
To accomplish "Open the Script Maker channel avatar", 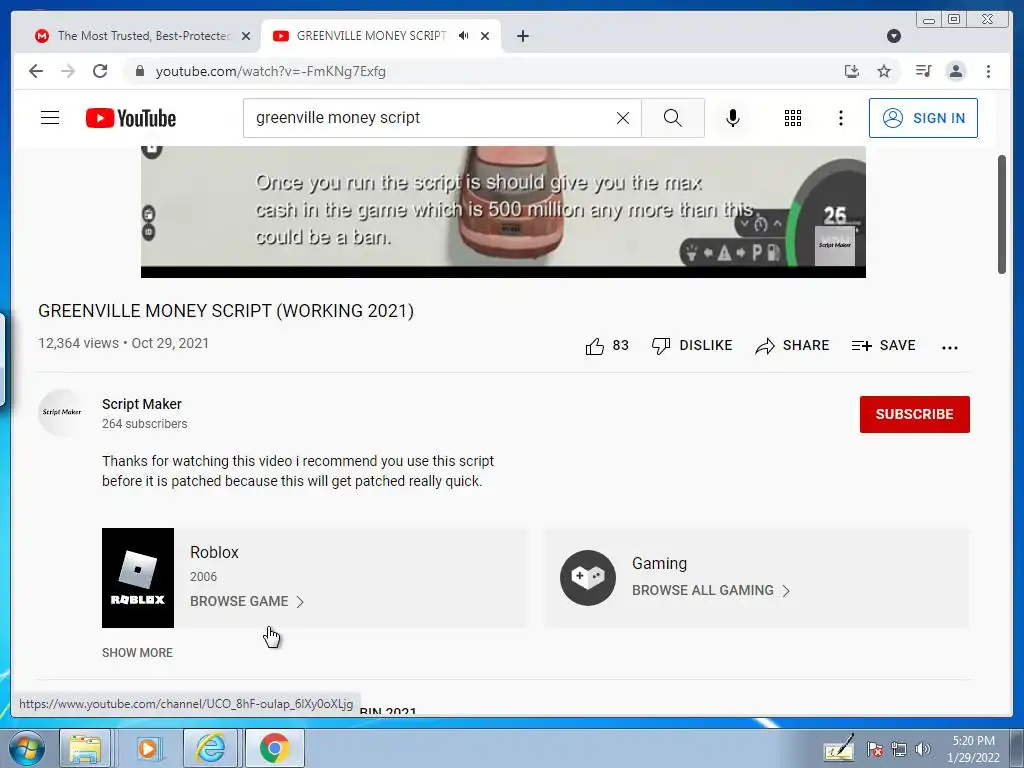I will pyautogui.click(x=61, y=412).
